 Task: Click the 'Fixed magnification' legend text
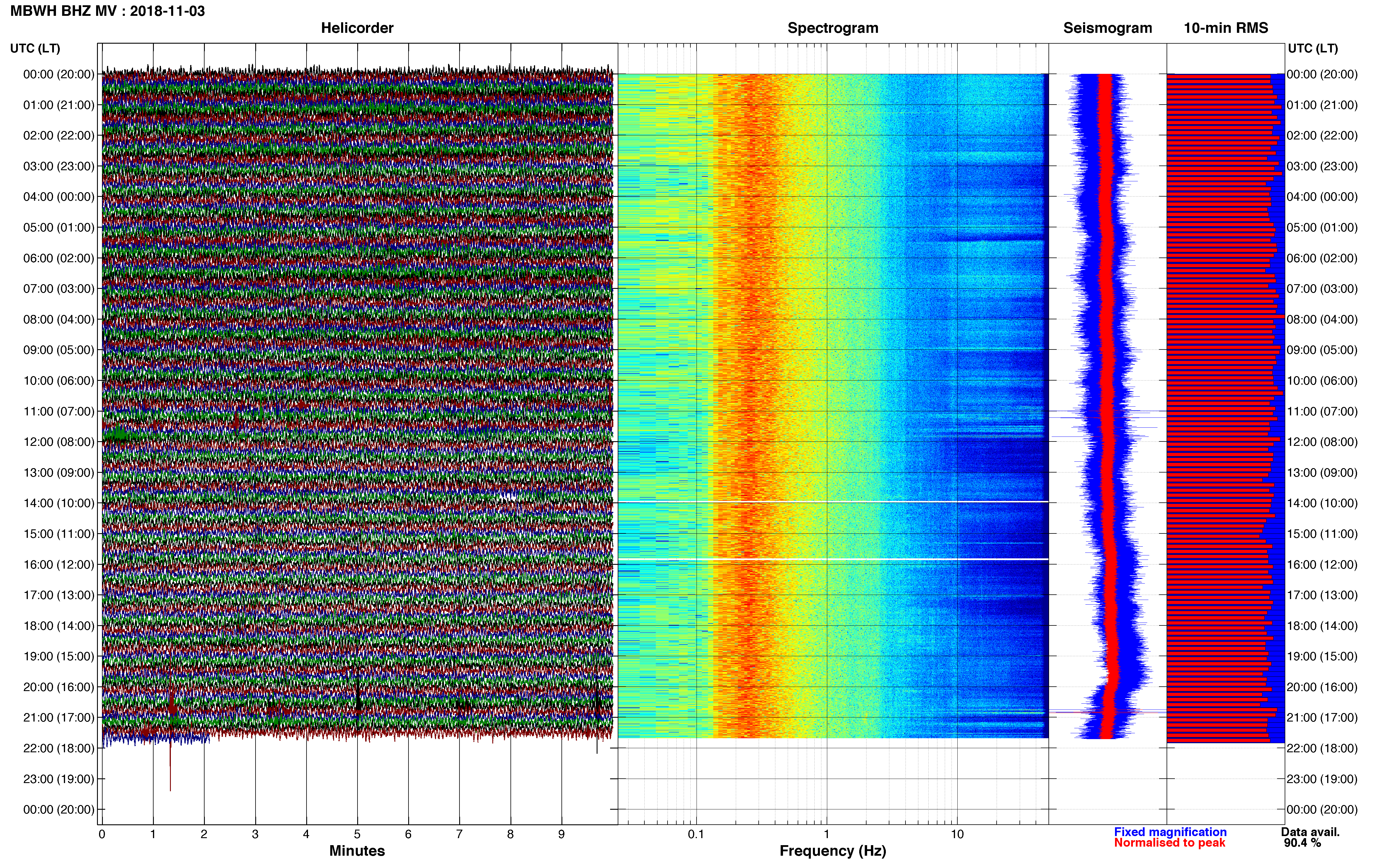[x=1170, y=832]
